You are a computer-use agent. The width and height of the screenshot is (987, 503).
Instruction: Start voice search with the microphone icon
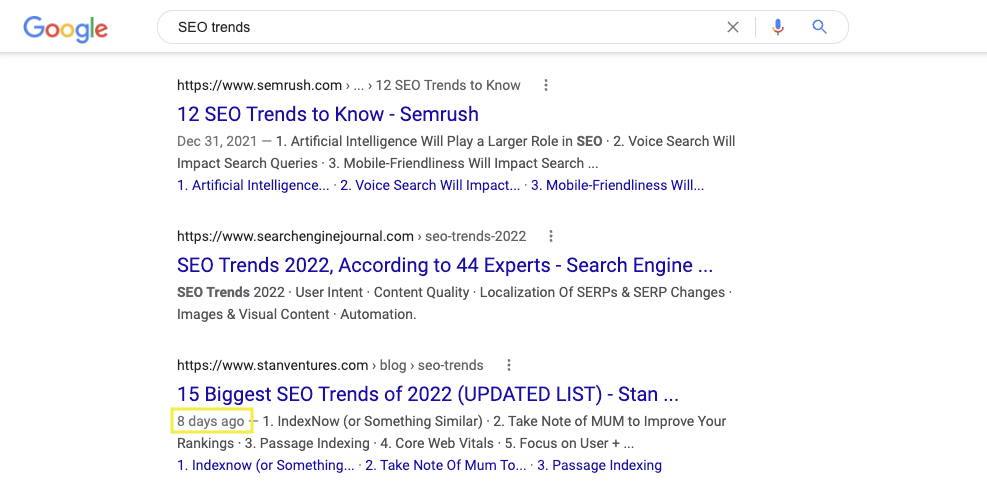click(778, 27)
